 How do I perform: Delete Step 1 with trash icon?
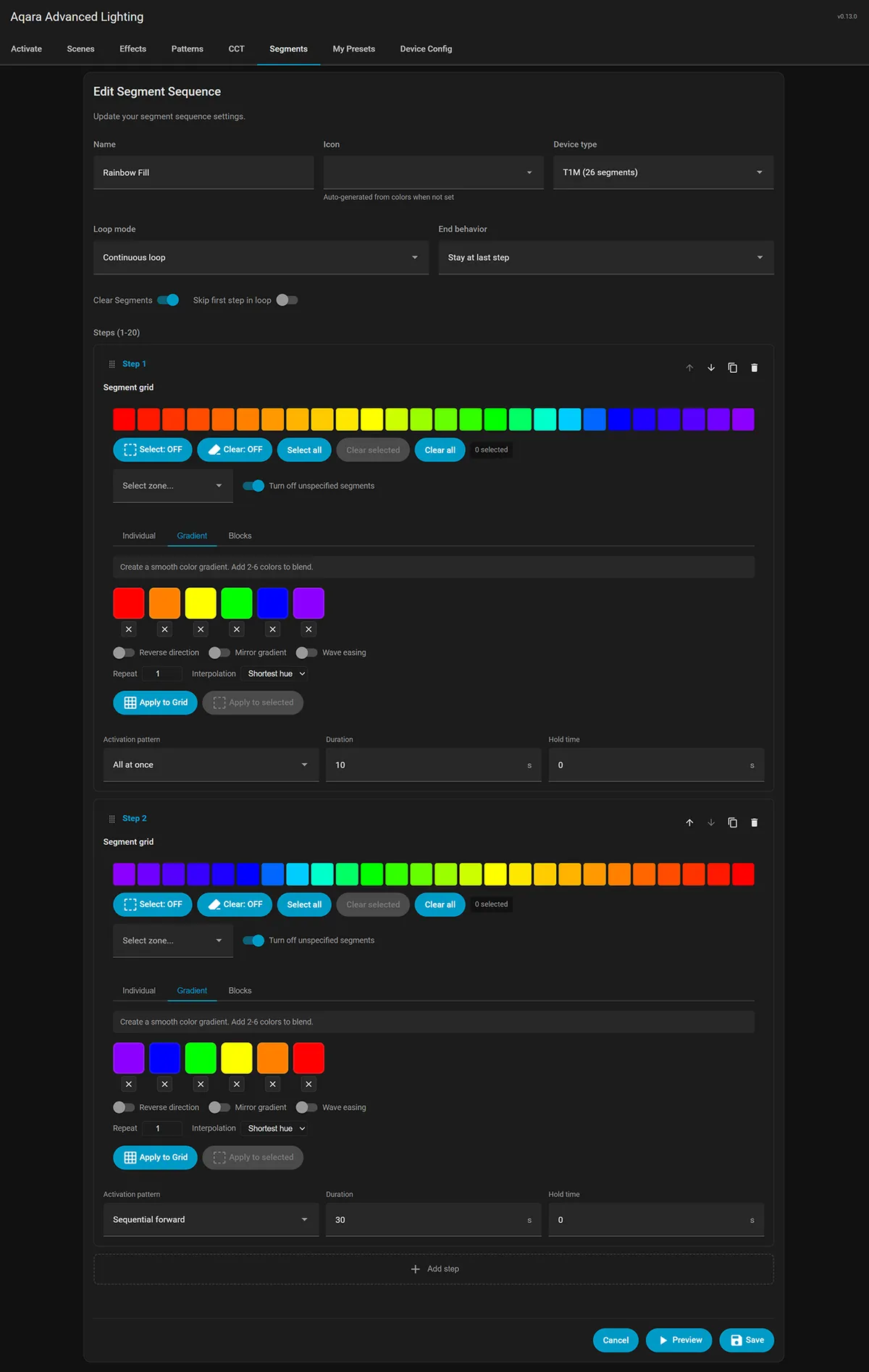point(755,368)
